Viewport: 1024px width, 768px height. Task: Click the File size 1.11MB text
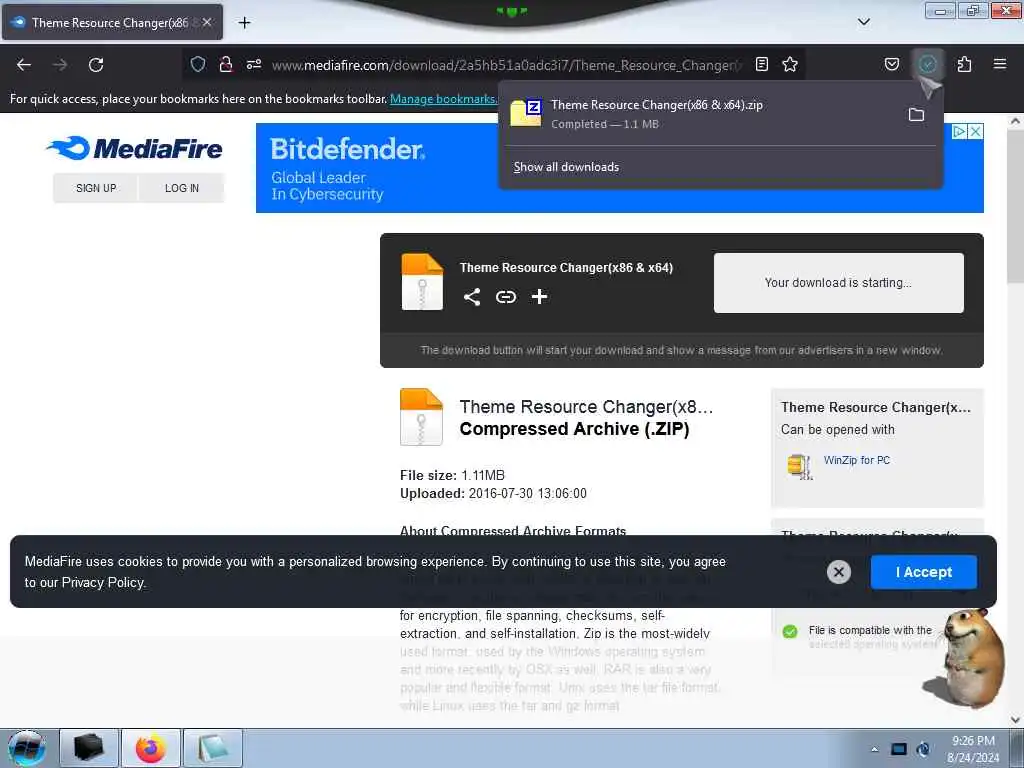tap(453, 475)
